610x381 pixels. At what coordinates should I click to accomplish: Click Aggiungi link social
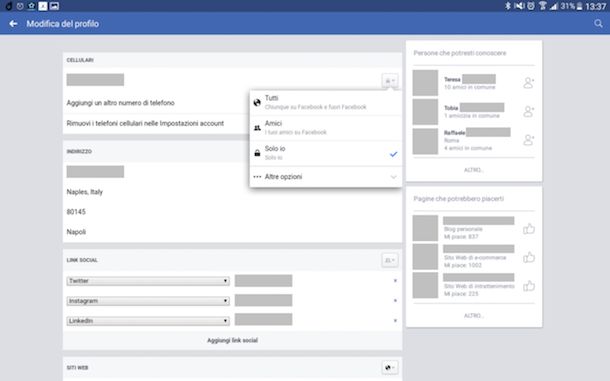tap(232, 340)
